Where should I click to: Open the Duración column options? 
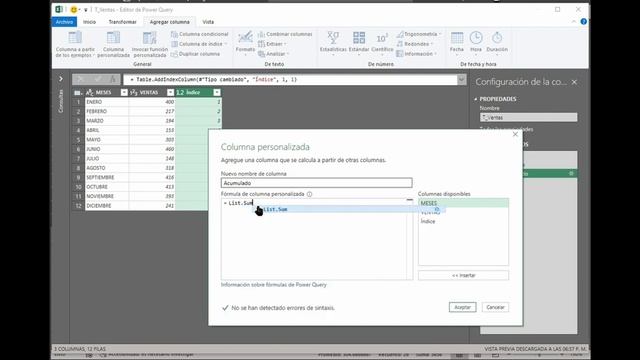click(x=497, y=43)
